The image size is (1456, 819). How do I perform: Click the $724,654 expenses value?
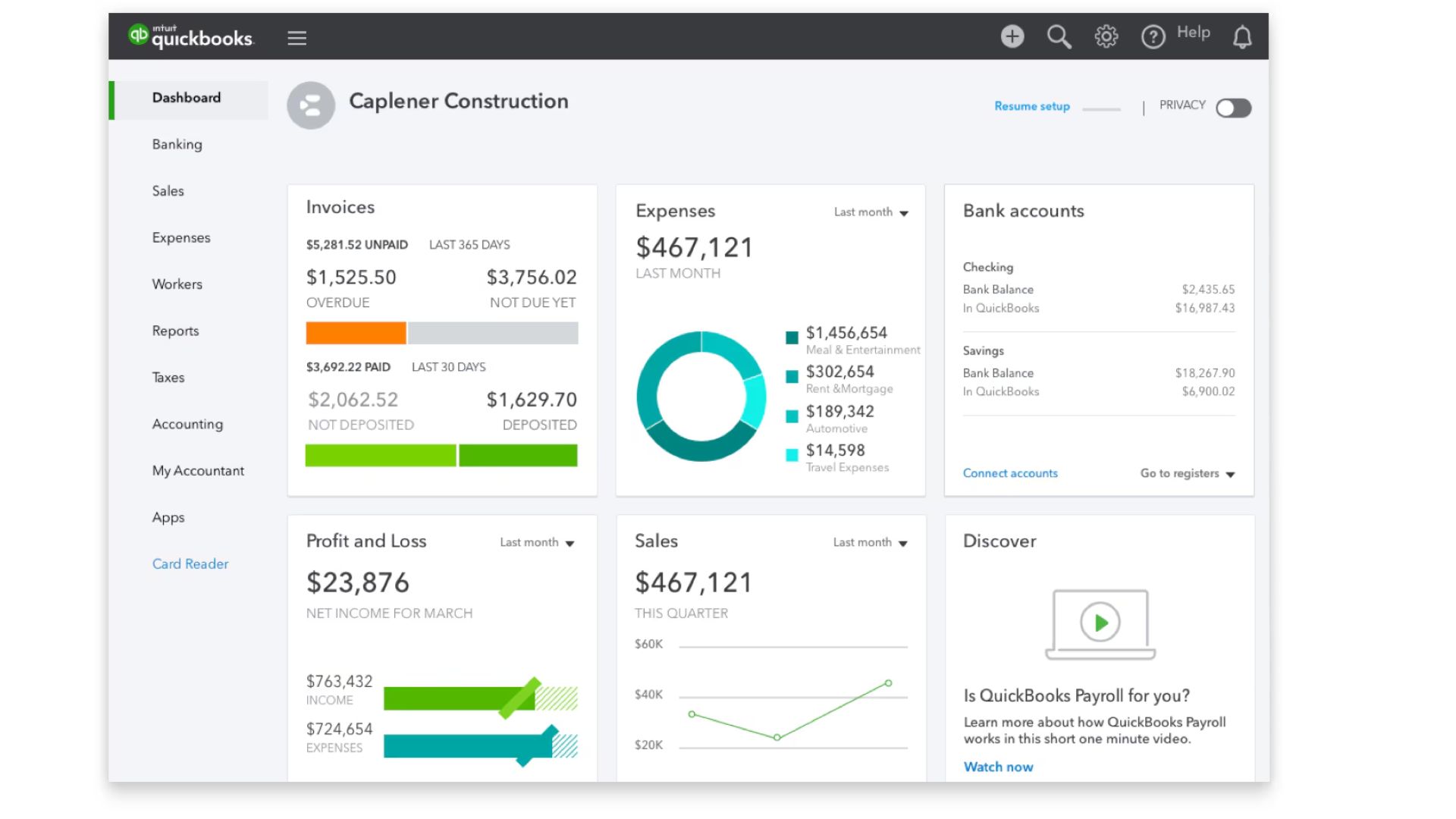pos(339,729)
